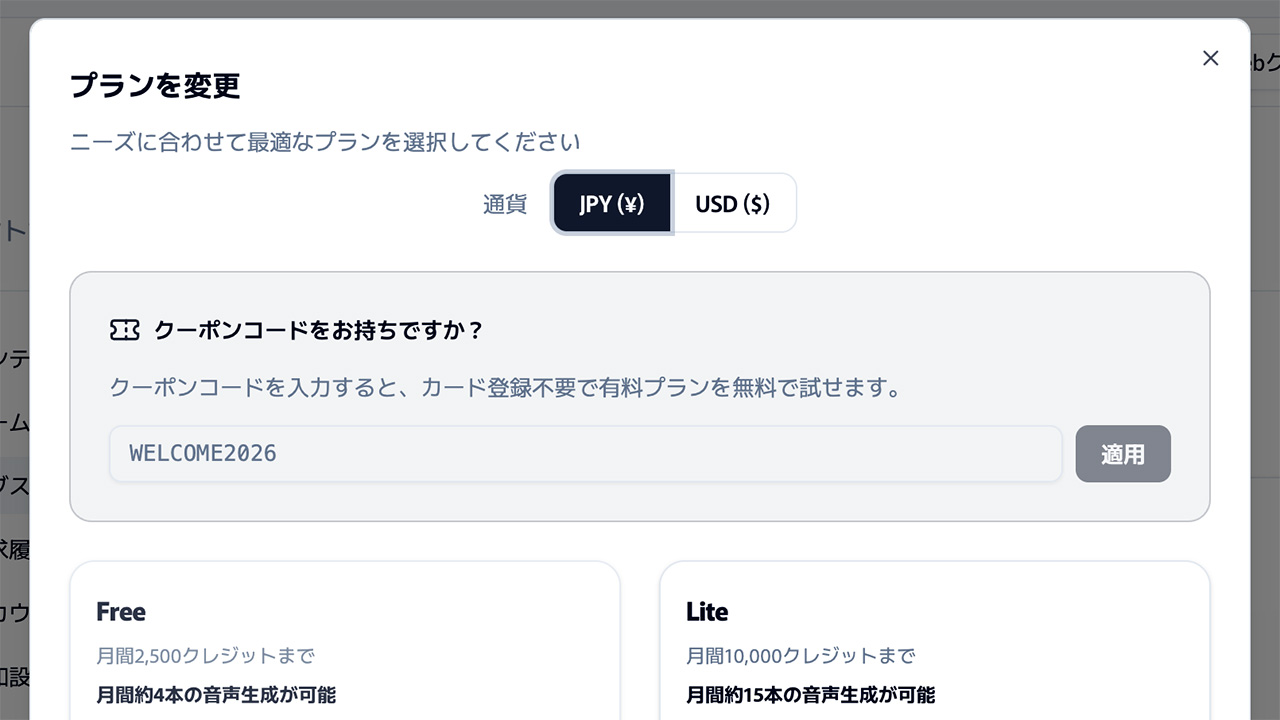This screenshot has height=720, width=1280.
Task: Select the Free plan title
Action: click(x=121, y=612)
